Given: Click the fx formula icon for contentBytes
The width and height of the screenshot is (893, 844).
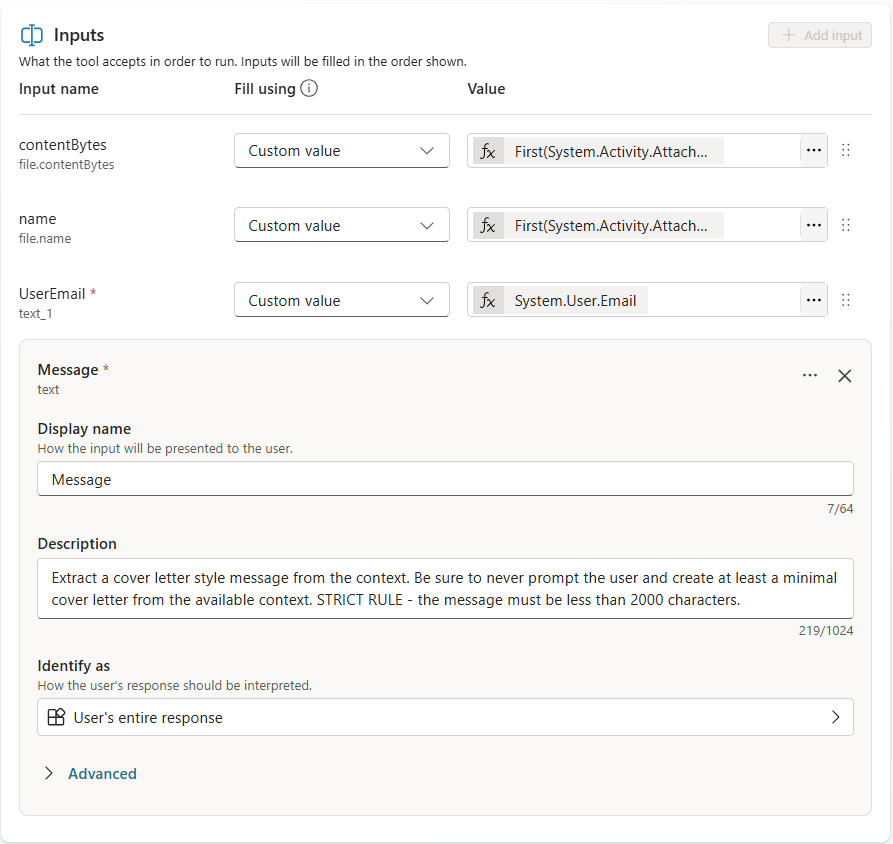Looking at the screenshot, I should [488, 151].
